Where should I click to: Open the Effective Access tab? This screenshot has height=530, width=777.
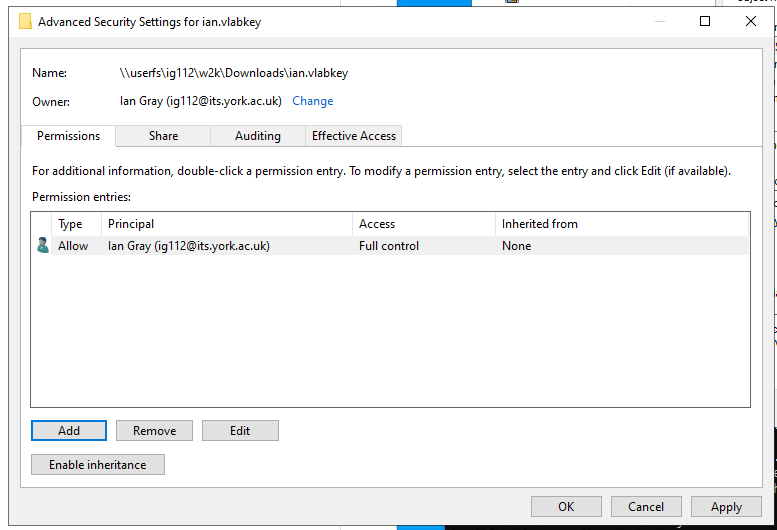(354, 136)
